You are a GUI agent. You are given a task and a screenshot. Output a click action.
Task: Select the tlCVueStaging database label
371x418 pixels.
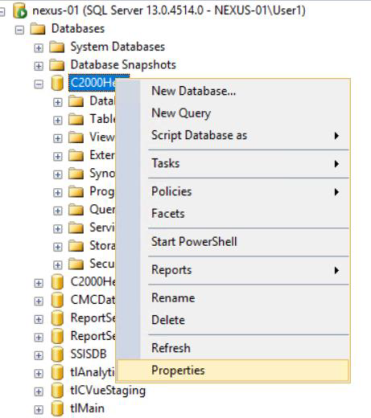[108, 390]
